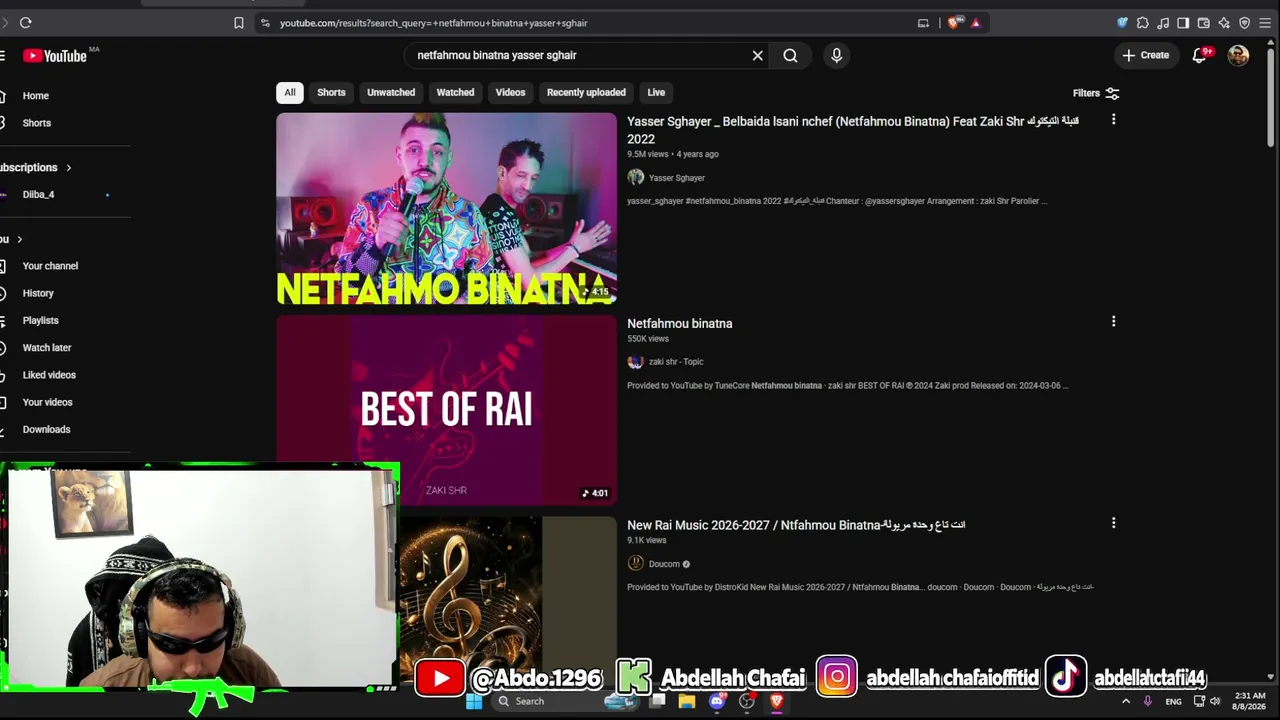Expand the Subscriptions section

pos(36,167)
